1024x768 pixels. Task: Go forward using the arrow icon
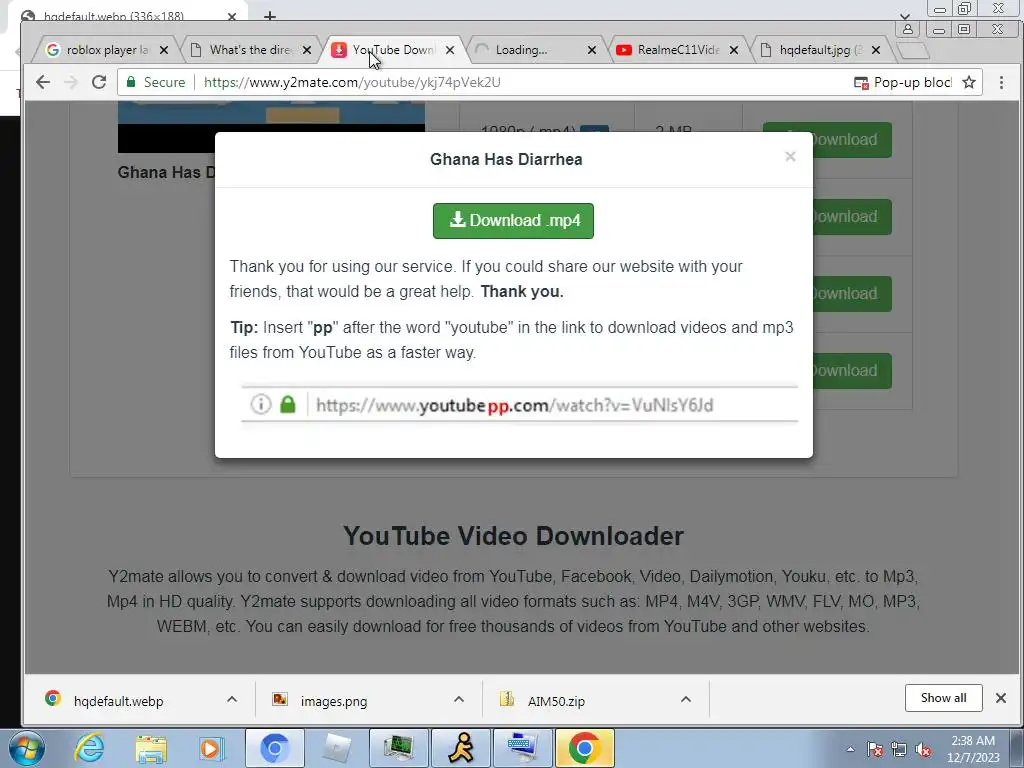point(71,82)
